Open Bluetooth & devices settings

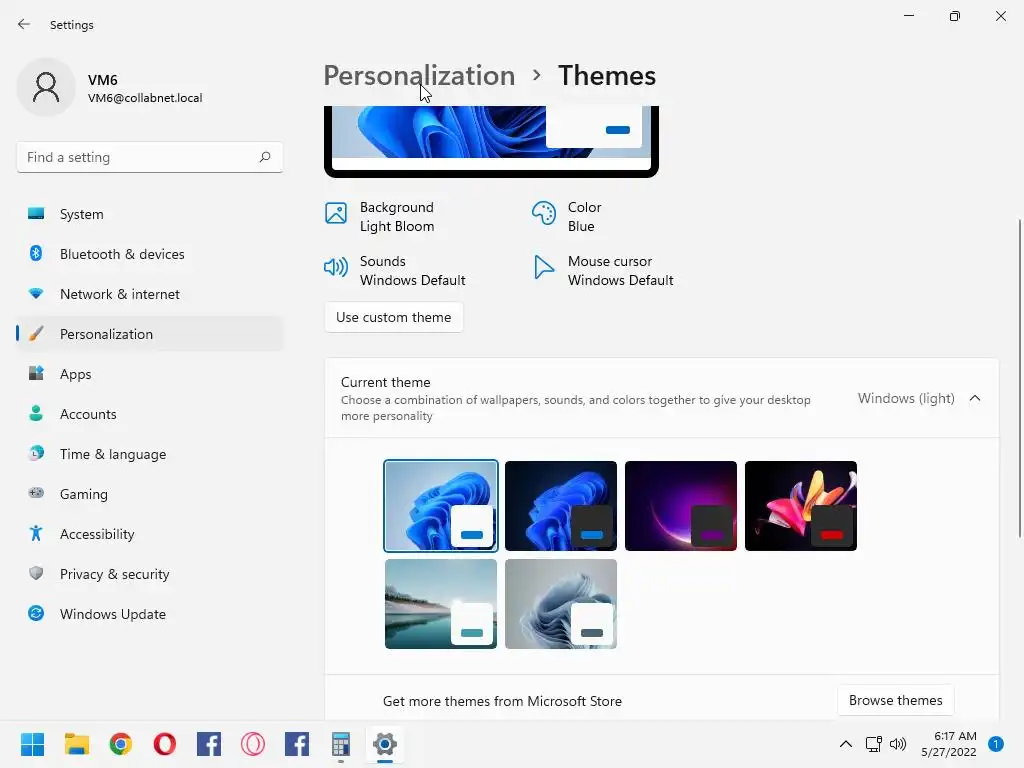(150, 254)
